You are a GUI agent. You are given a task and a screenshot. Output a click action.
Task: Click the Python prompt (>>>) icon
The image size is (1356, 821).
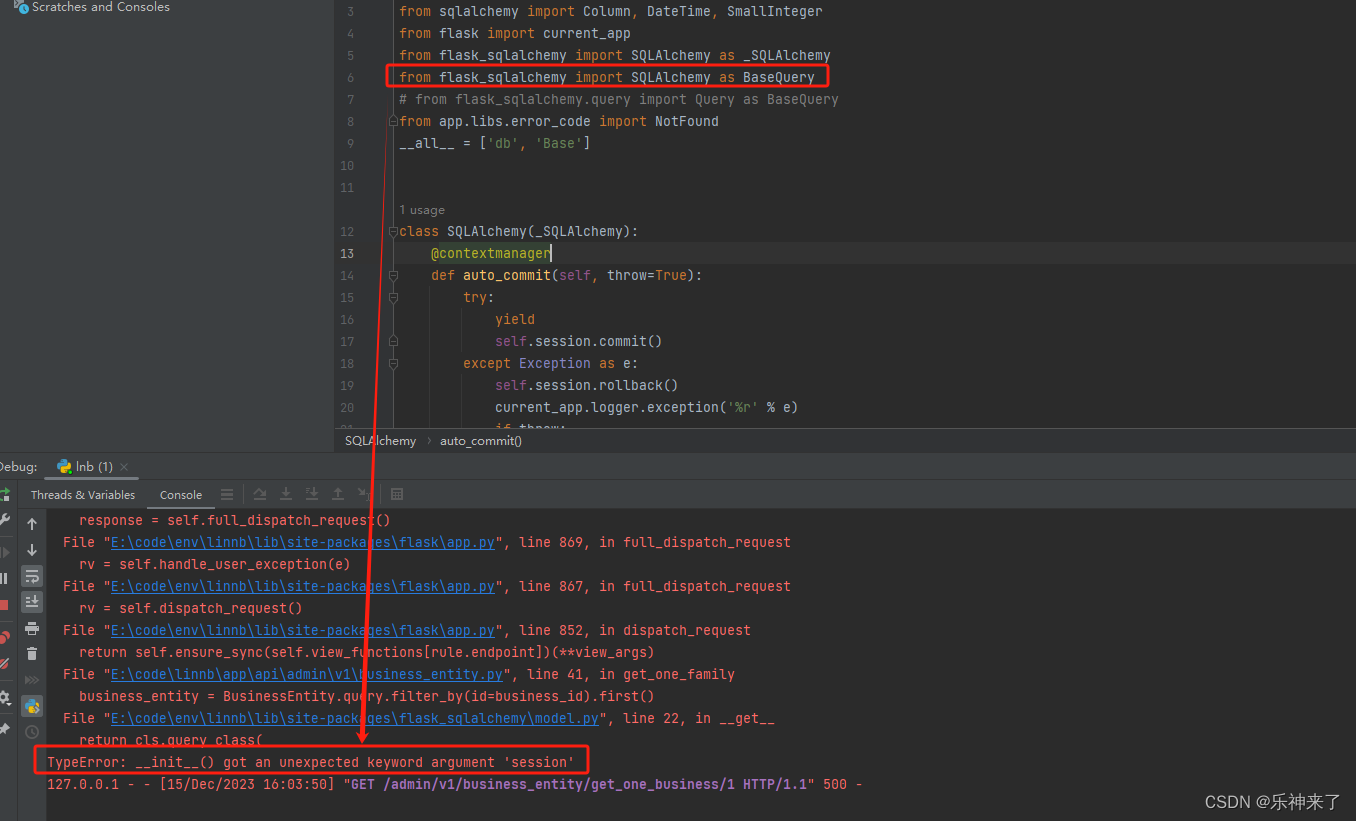[32, 680]
